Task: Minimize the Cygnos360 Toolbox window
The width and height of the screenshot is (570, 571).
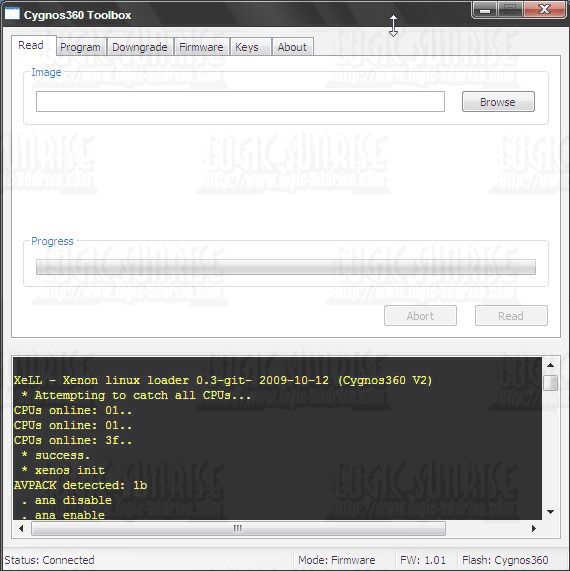Action: [485, 9]
